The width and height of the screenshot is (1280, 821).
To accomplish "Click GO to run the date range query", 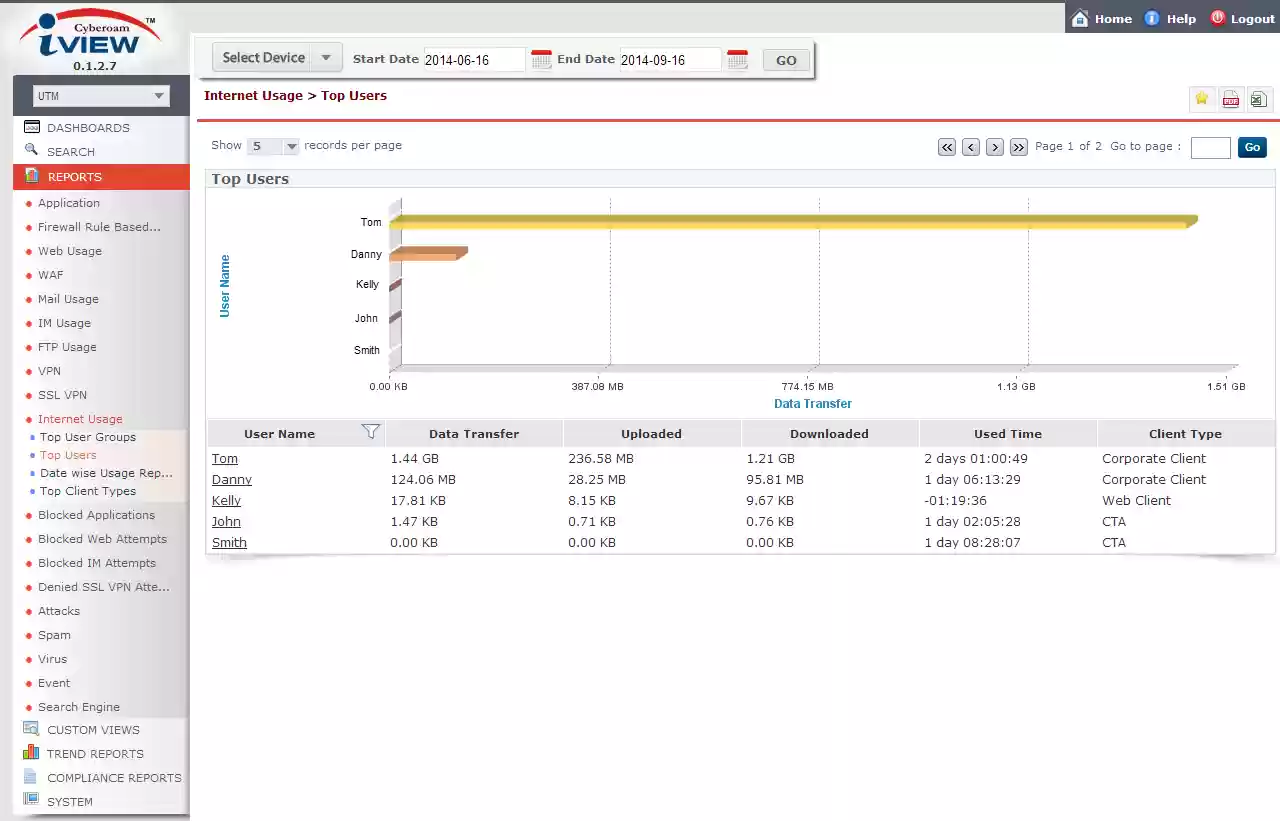I will (x=785, y=59).
